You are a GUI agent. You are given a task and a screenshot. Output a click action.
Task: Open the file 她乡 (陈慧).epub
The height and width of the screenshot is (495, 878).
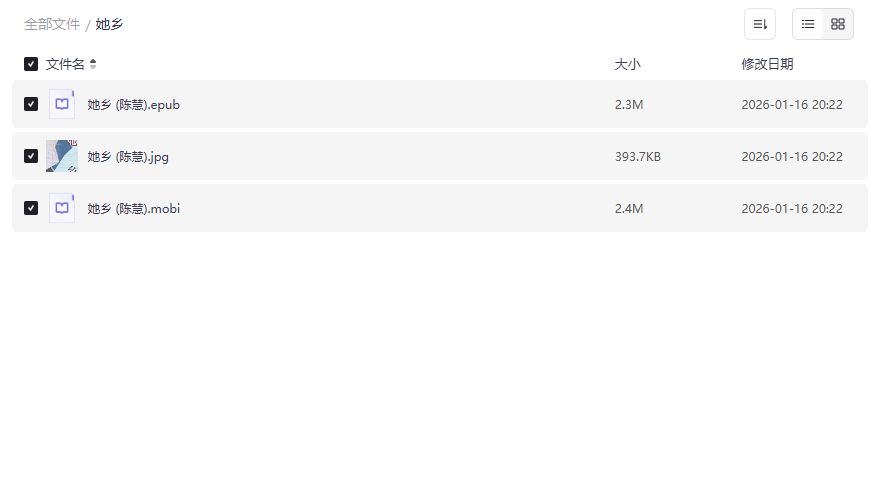tap(133, 104)
